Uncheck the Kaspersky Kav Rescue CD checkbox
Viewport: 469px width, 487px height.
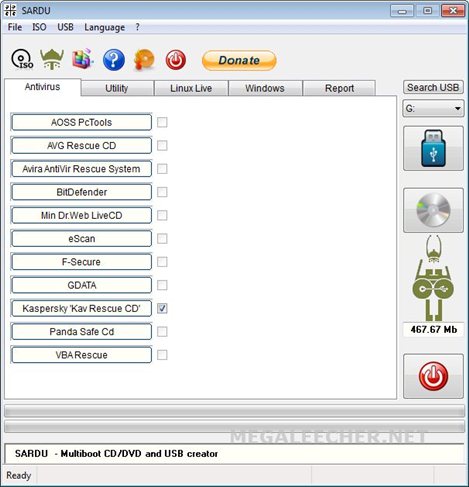point(162,308)
